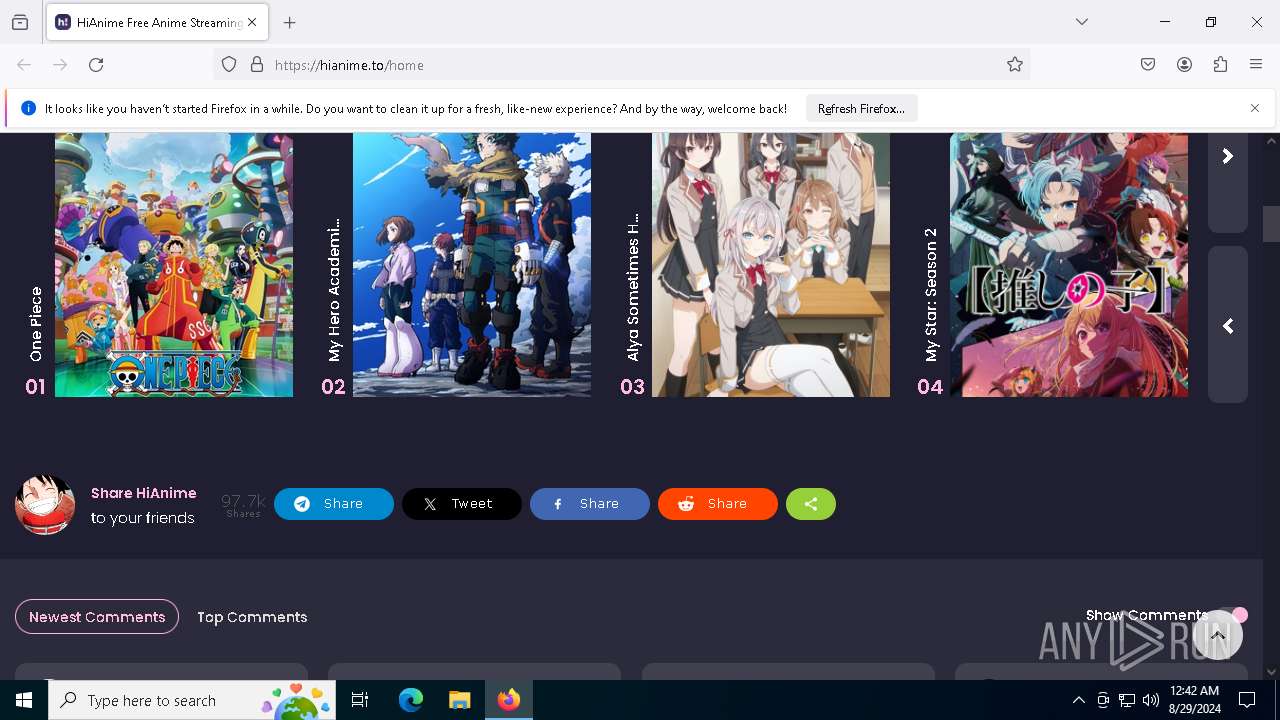The height and width of the screenshot is (720, 1280).
Task: Dismiss the Firefox refresh notification bar
Action: tap(1255, 108)
